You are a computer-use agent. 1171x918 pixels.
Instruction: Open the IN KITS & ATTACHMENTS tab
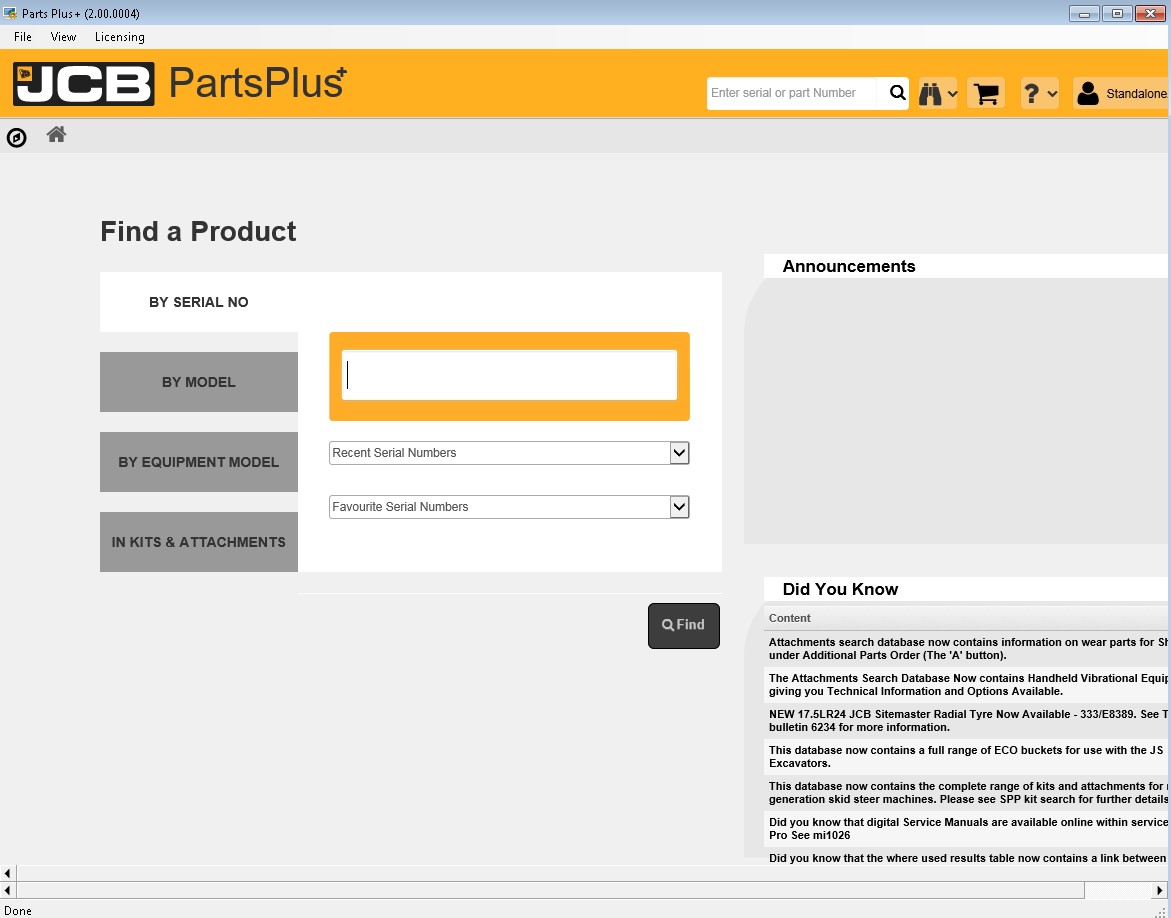199,542
